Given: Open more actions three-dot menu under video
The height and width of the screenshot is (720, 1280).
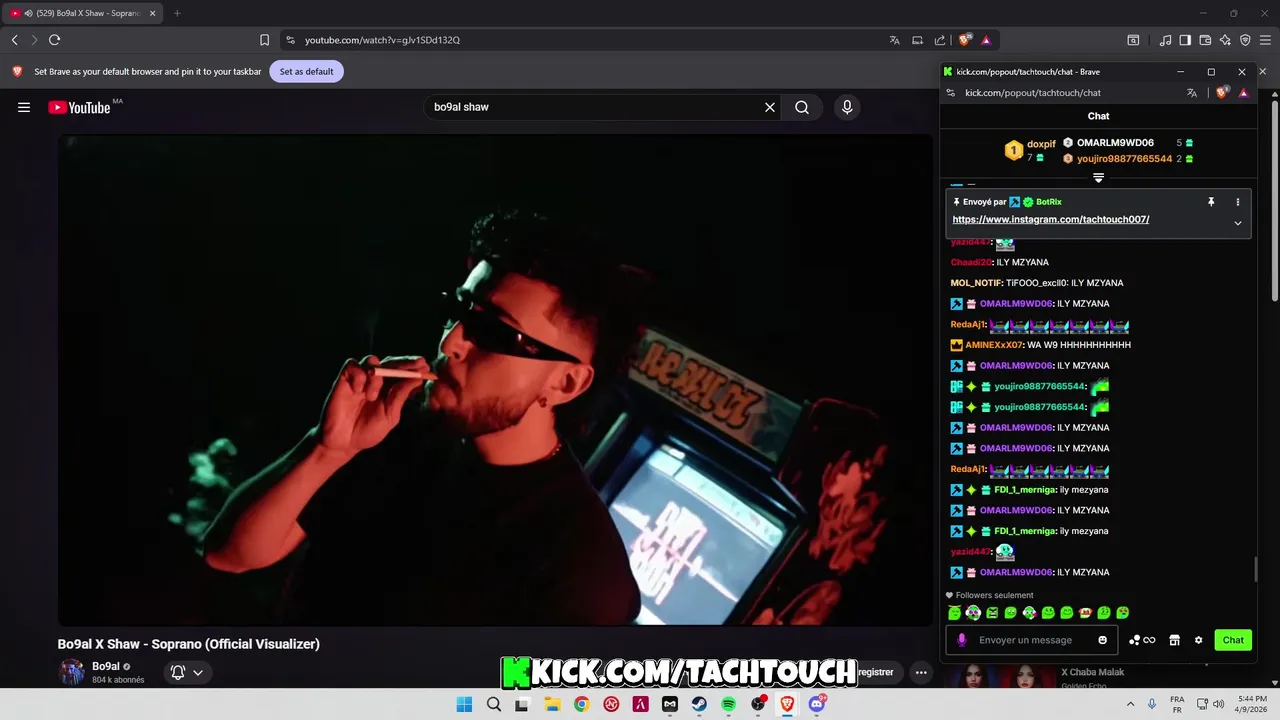Looking at the screenshot, I should click(921, 672).
